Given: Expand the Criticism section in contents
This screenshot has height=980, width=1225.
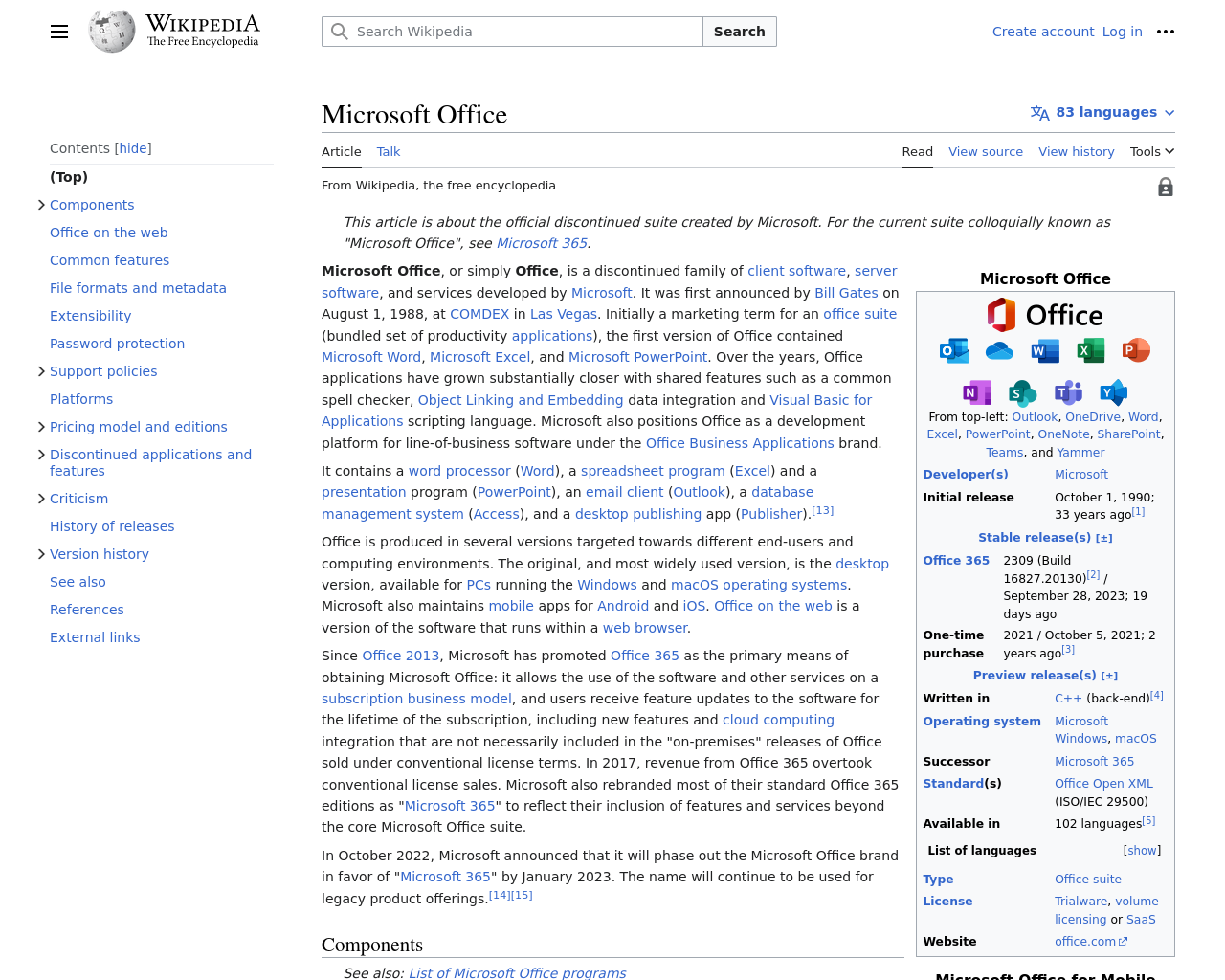Looking at the screenshot, I should pyautogui.click(x=41, y=499).
